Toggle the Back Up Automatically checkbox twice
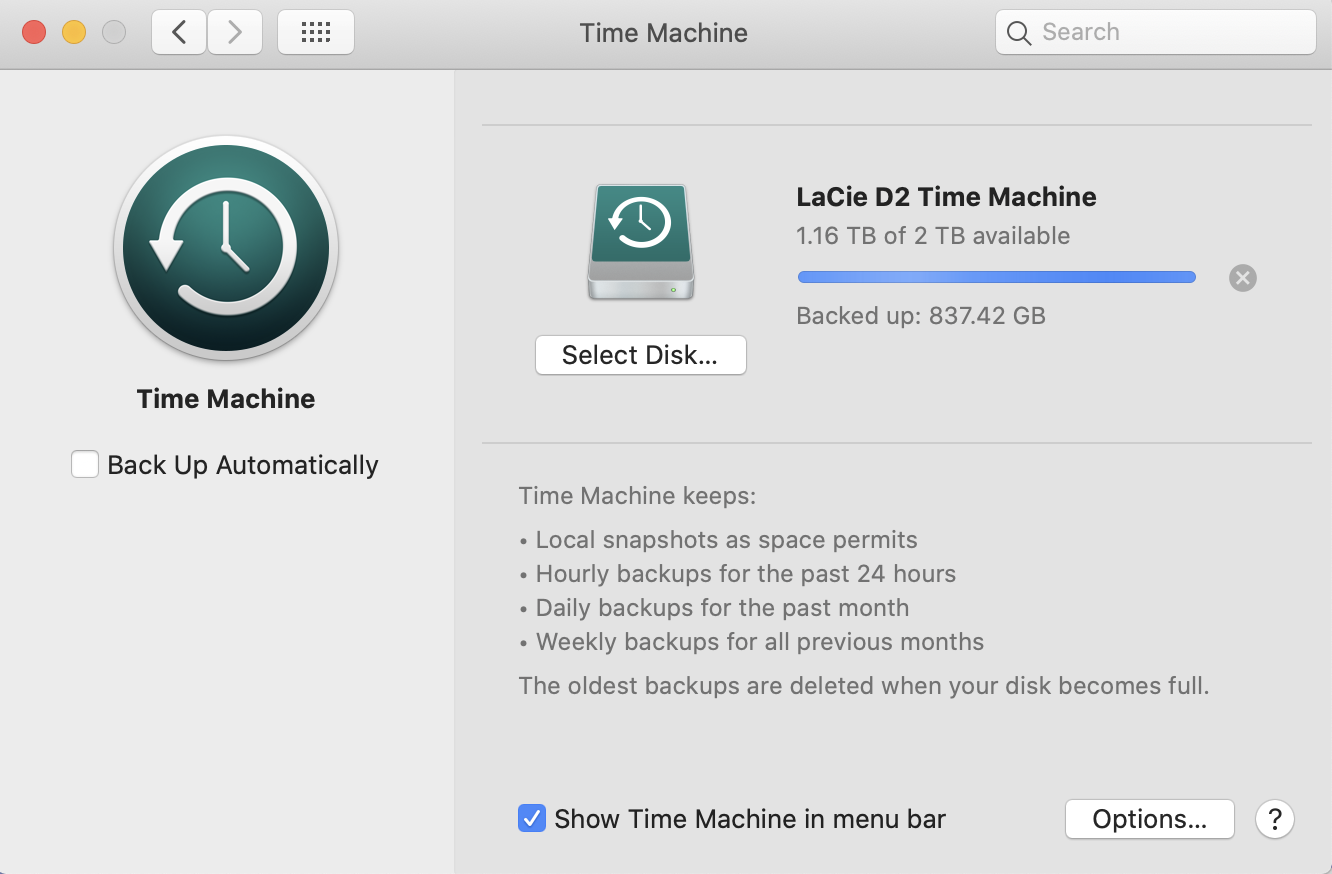This screenshot has height=874, width=1332. point(85,463)
